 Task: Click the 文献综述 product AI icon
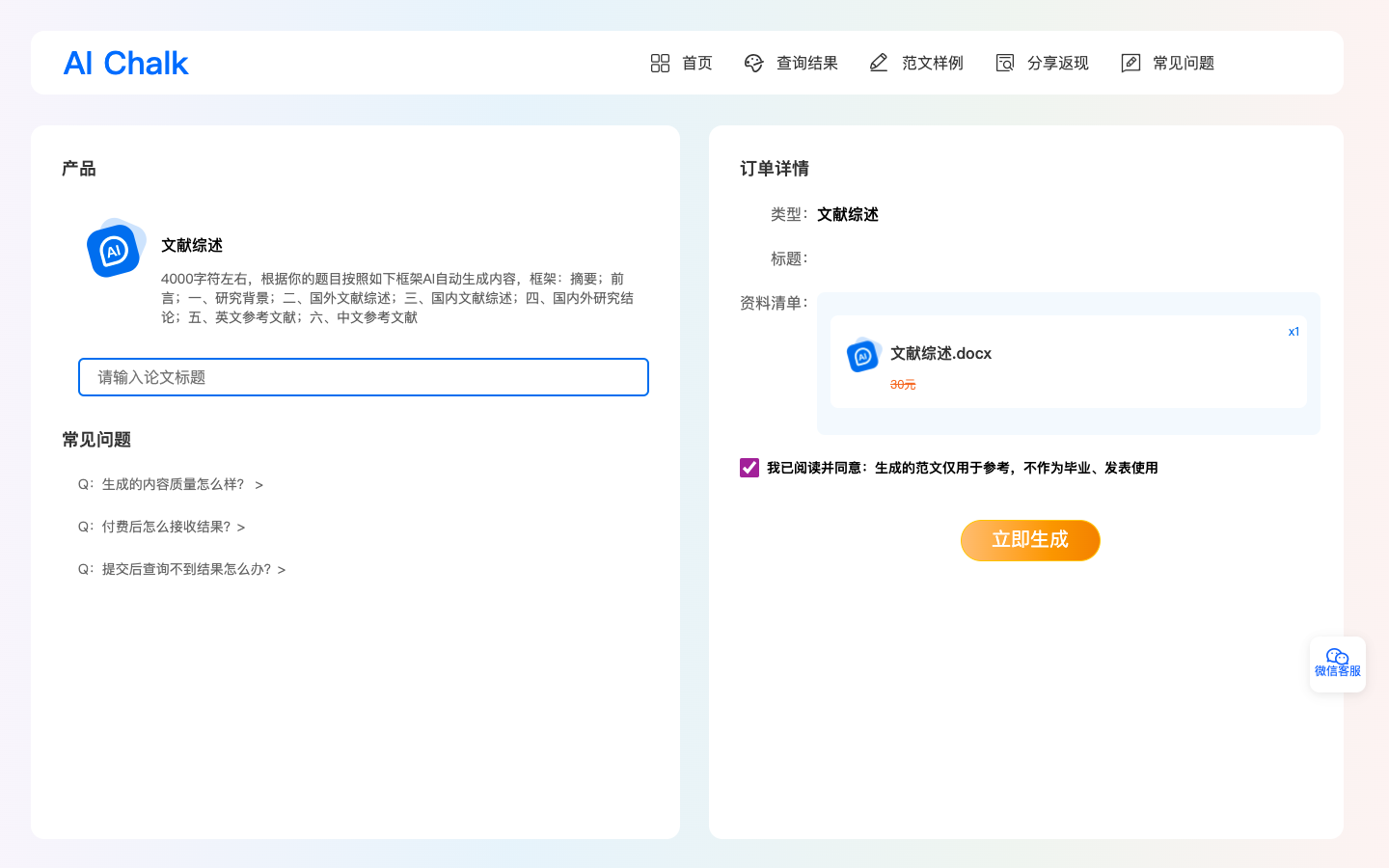pos(115,249)
